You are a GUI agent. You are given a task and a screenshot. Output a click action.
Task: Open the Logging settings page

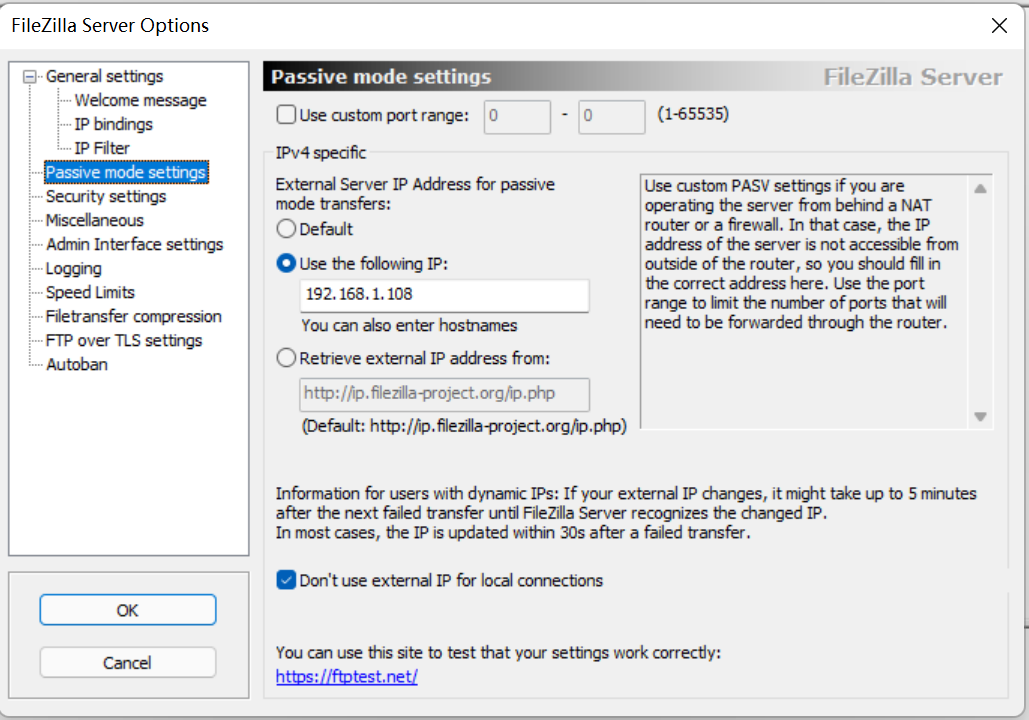[x=74, y=268]
